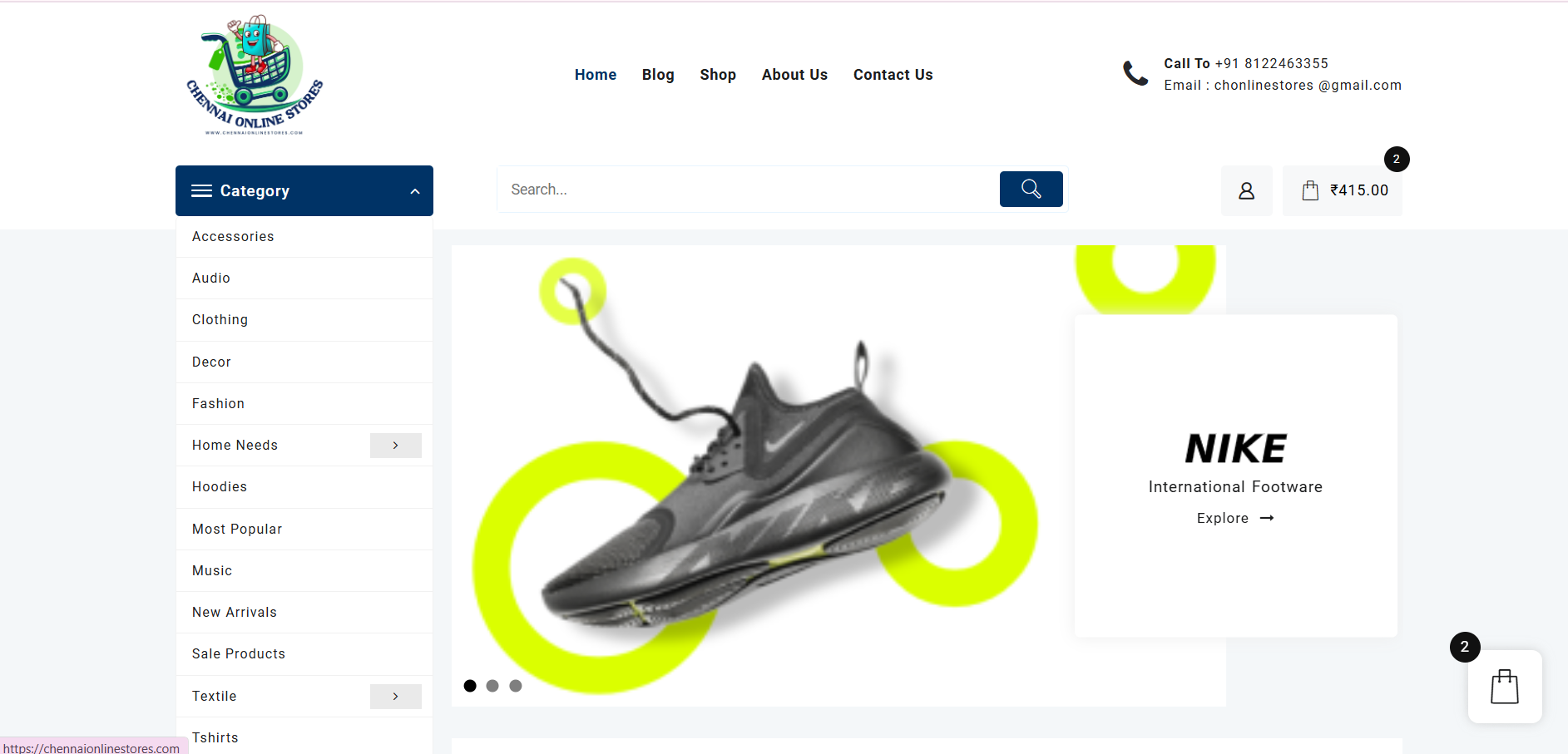The height and width of the screenshot is (754, 1568).
Task: Open the floating cart icon at bottom right
Action: tap(1505, 687)
